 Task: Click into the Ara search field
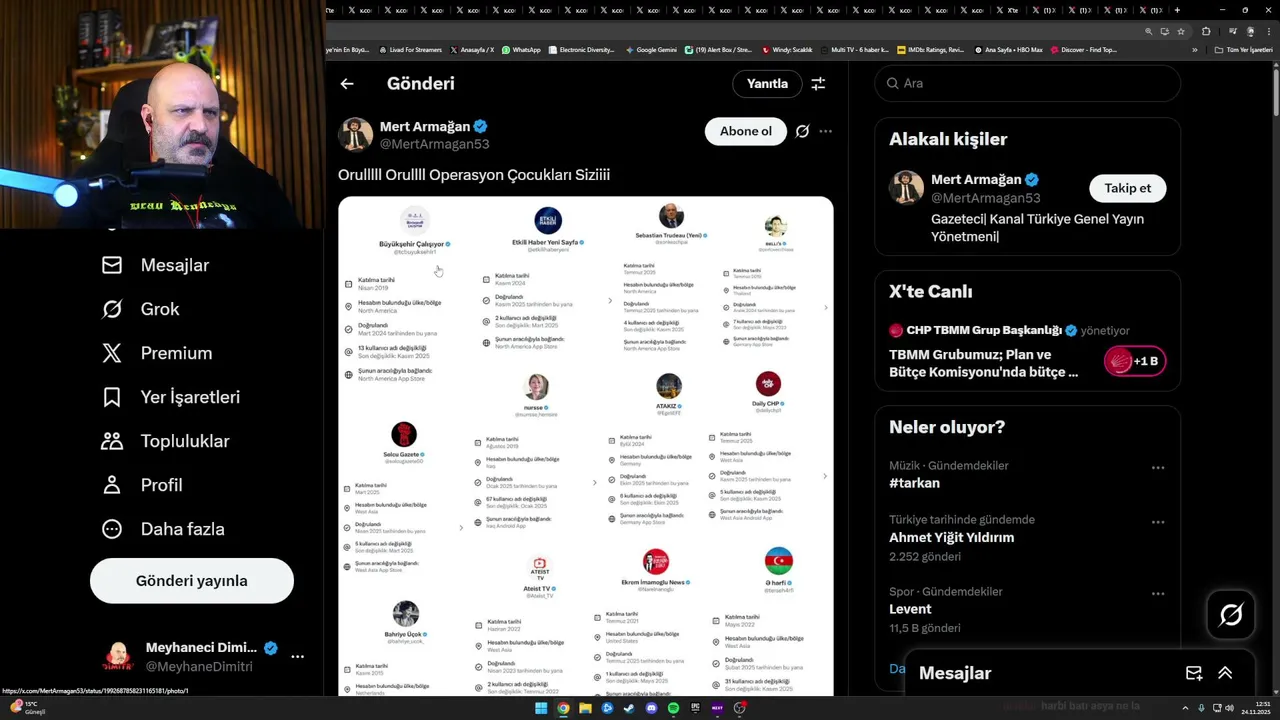pyautogui.click(x=1027, y=84)
